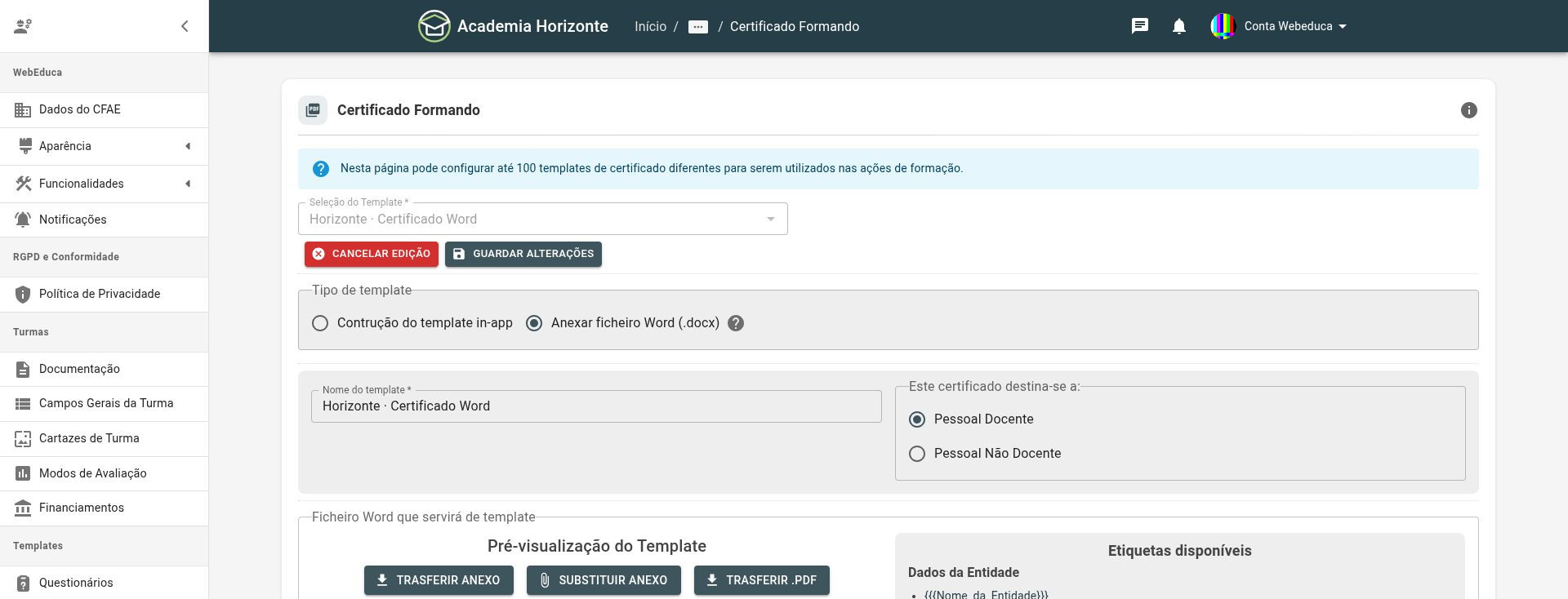Collapse the sidebar with the chevron arrow
1568x599 pixels.
click(185, 26)
